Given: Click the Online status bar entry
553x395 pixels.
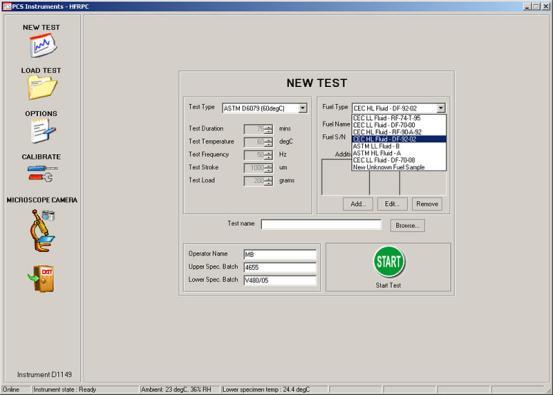Looking at the screenshot, I should [x=11, y=389].
